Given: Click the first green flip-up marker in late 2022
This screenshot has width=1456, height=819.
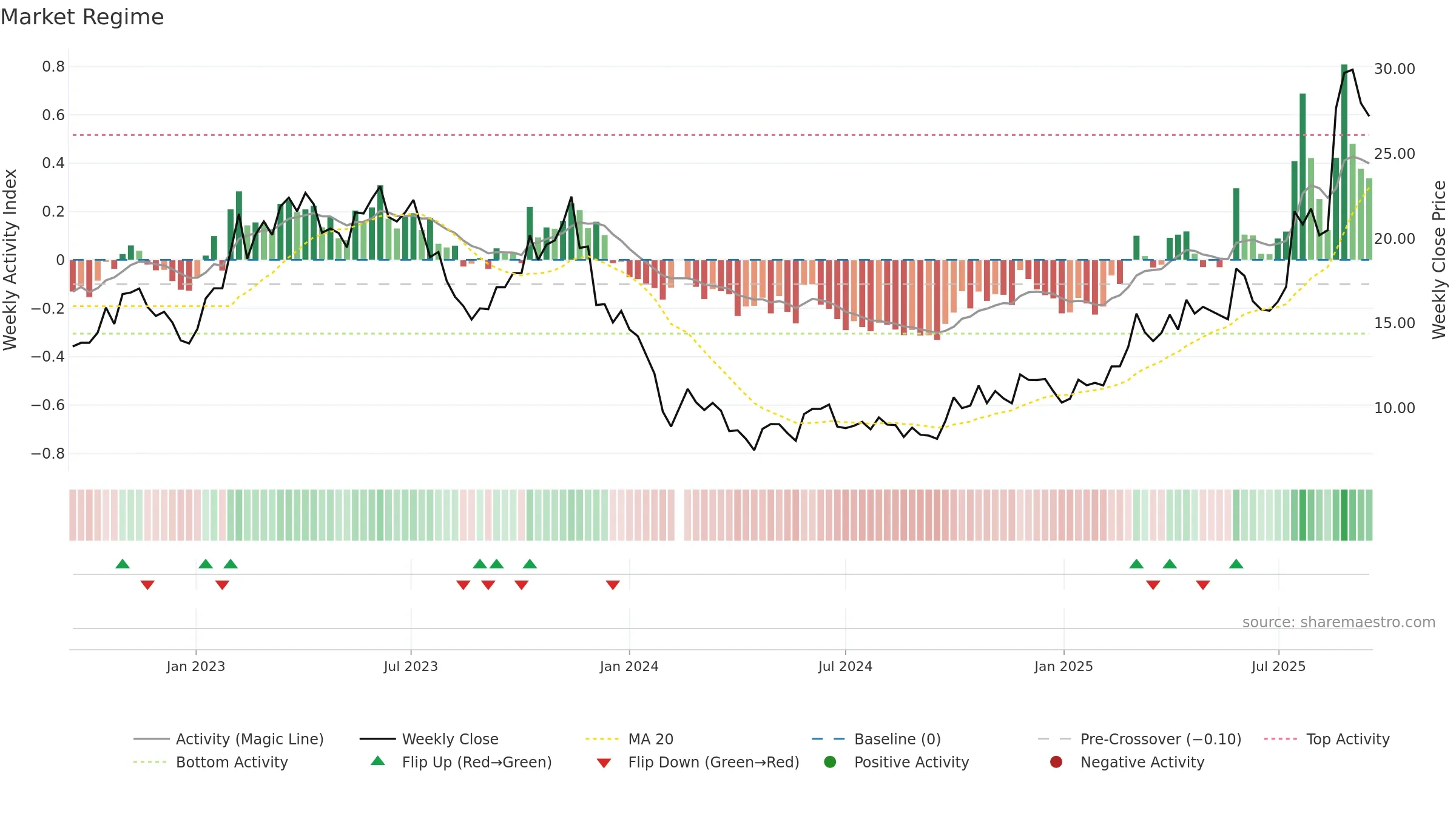Looking at the screenshot, I should [x=123, y=564].
